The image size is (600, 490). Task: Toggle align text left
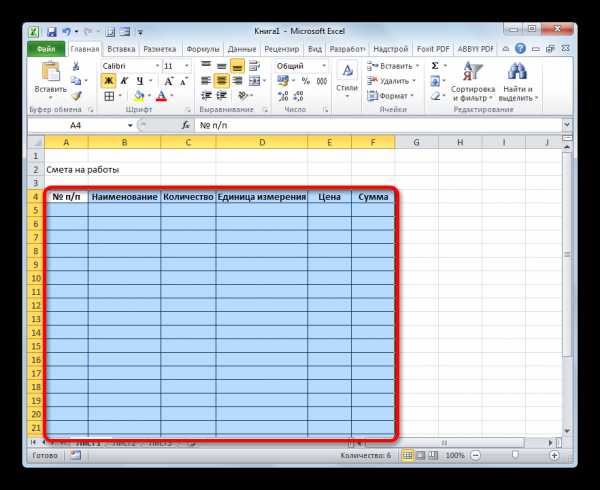(x=206, y=81)
